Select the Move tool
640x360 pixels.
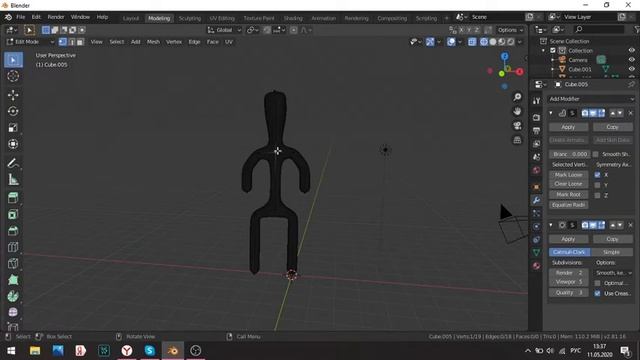tap(13, 95)
